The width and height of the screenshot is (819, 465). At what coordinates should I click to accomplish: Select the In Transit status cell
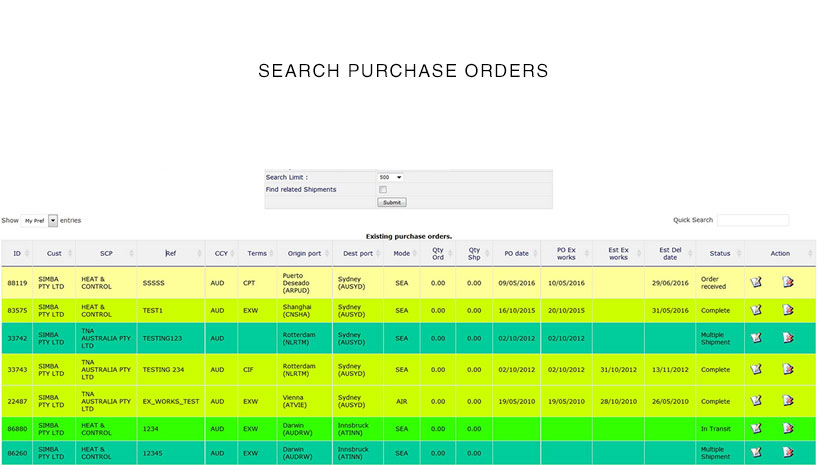tap(720, 429)
